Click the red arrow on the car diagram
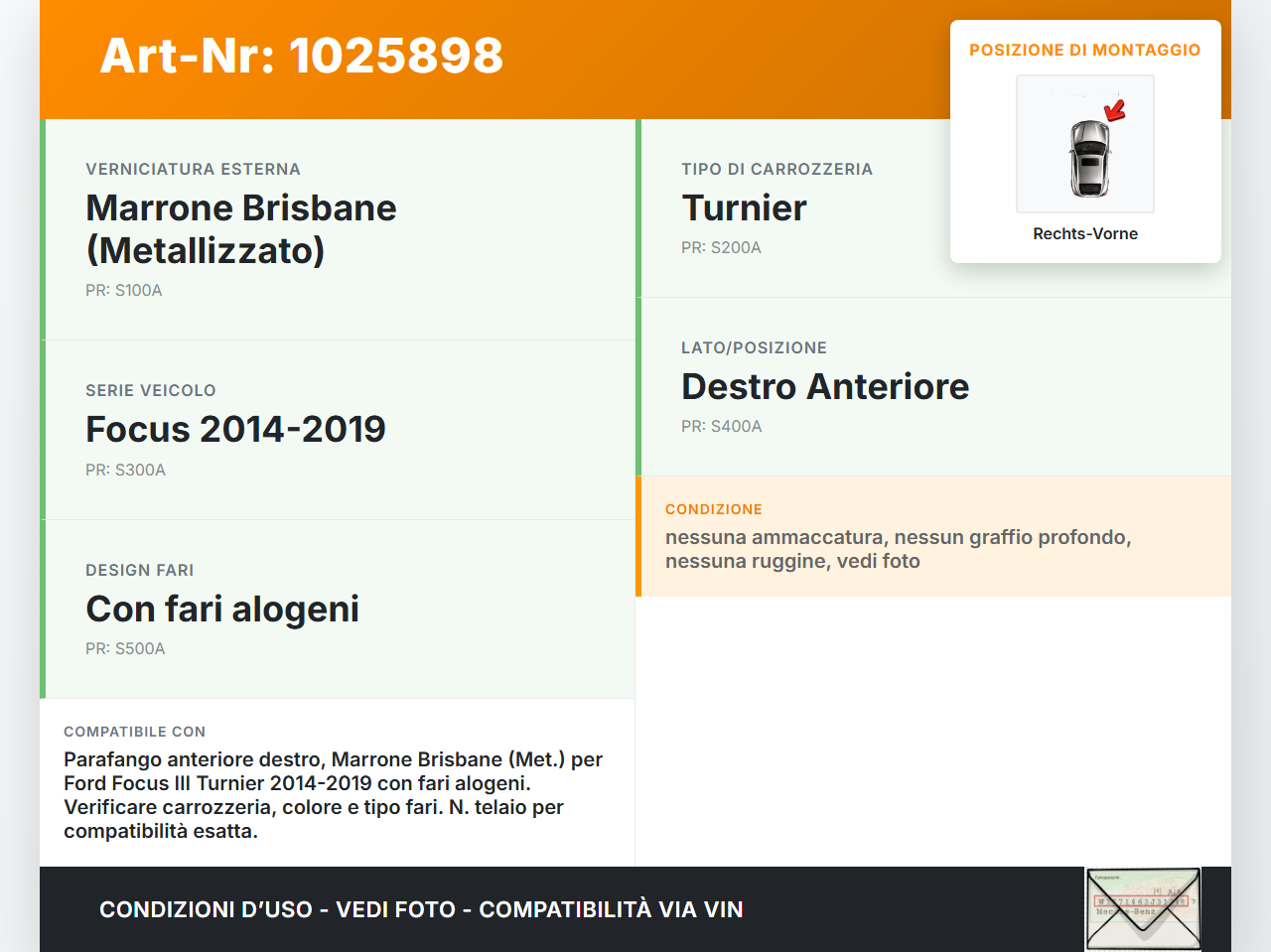 pos(1115,109)
